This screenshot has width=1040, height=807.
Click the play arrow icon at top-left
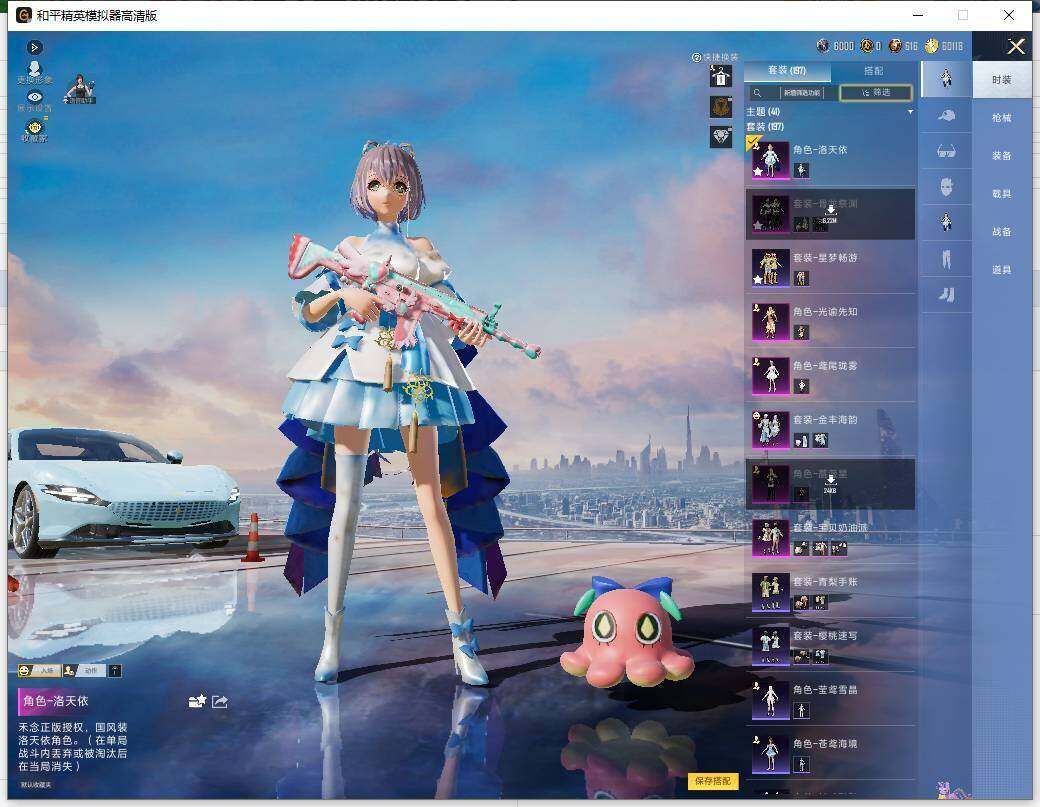(34, 47)
